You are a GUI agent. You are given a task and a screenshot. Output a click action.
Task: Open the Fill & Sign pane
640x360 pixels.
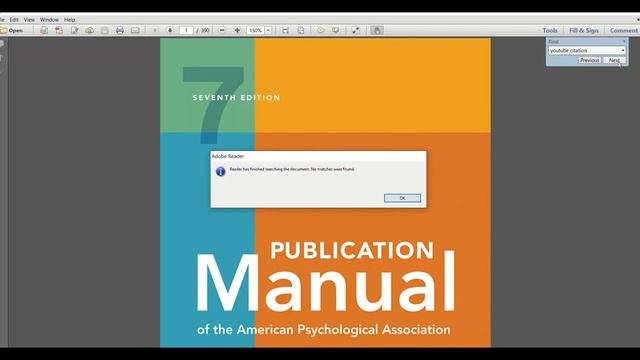coord(584,31)
